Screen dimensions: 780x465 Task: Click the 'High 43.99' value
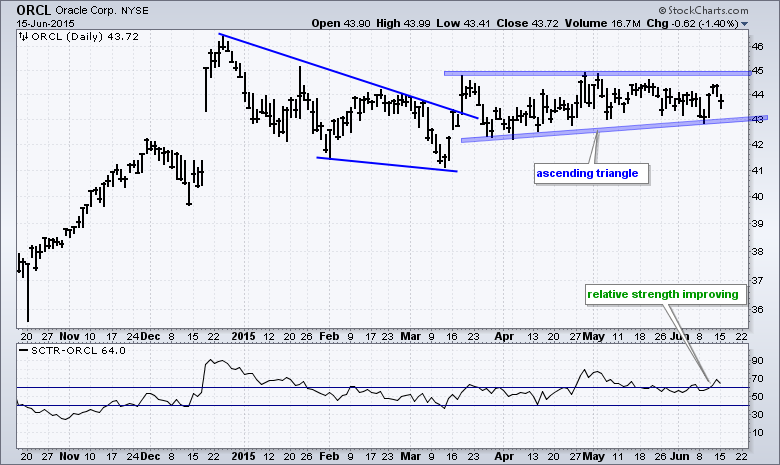pos(403,23)
